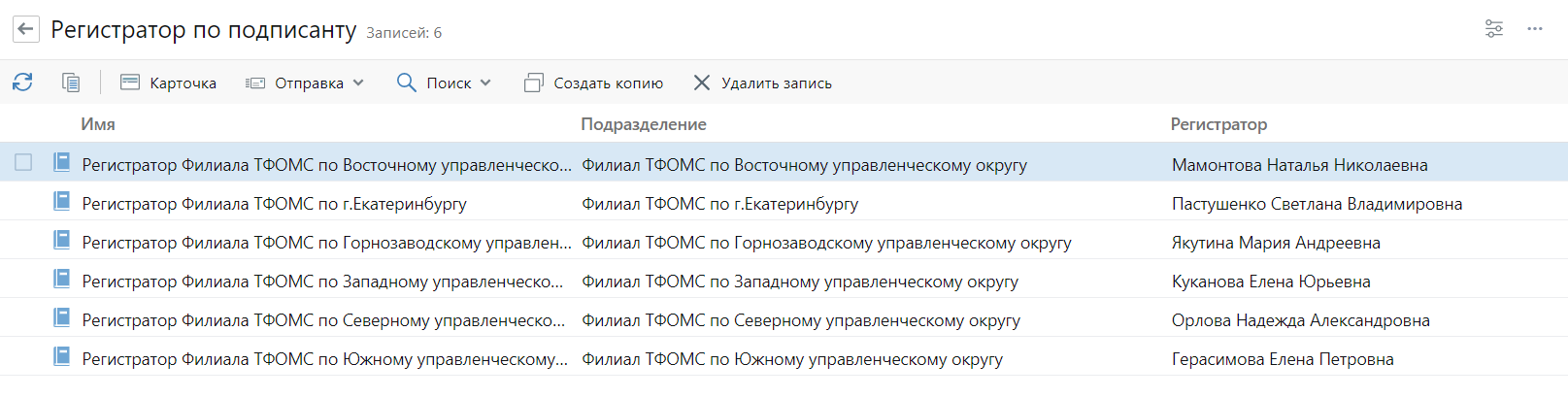Screen dimensions: 1568x398
Task: Click the Карточка card icon
Action: tap(130, 83)
